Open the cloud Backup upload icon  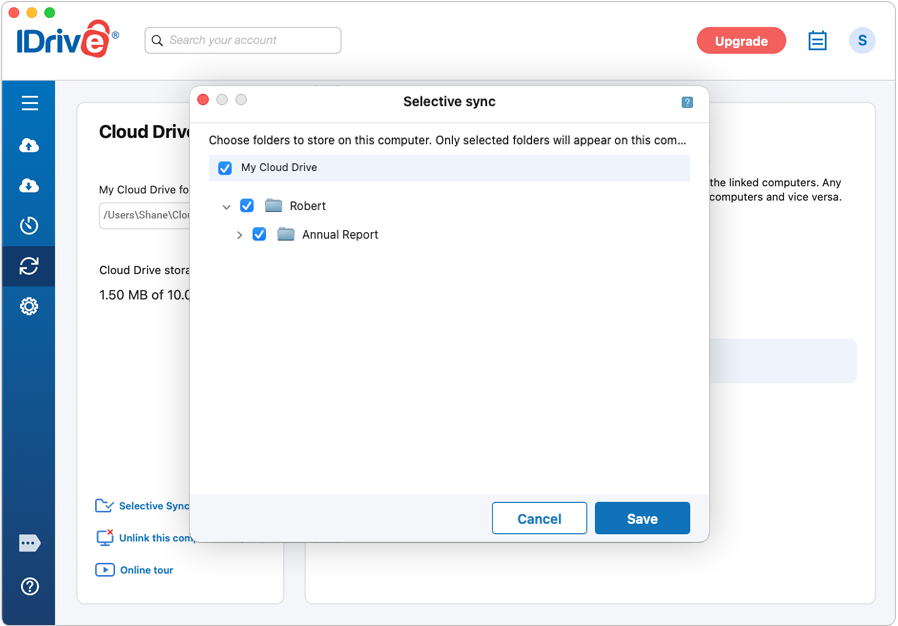(x=29, y=145)
